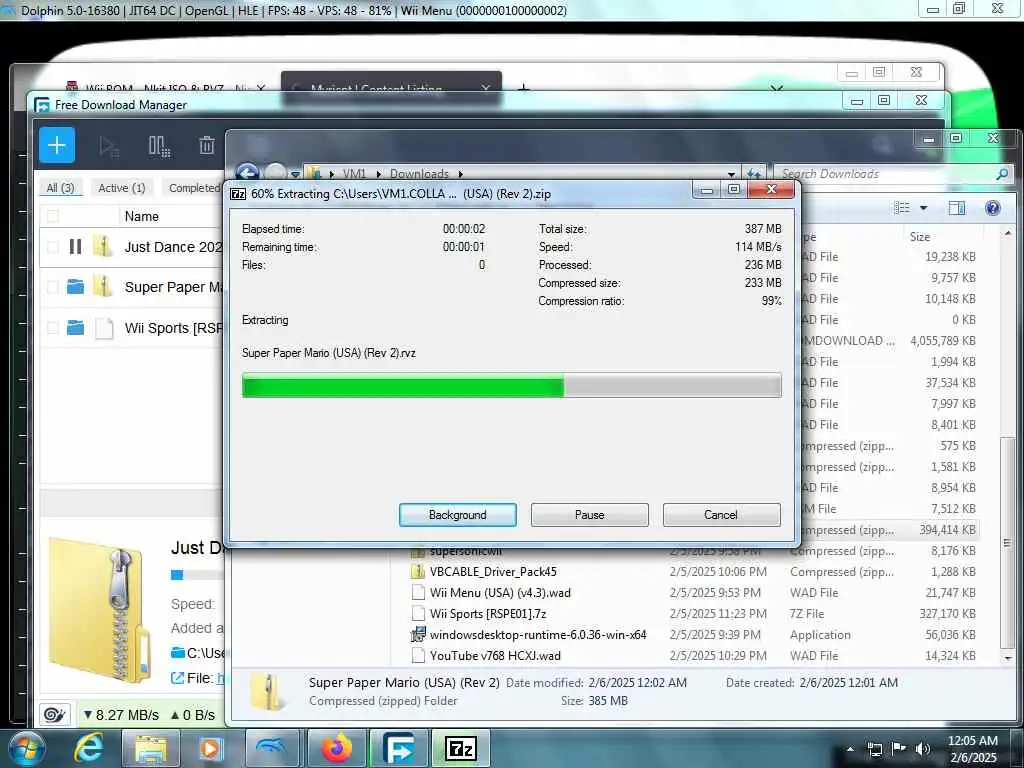The width and height of the screenshot is (1024, 768).
Task: Select Wii Sports [RSPE01].7z file
Action: (x=488, y=613)
